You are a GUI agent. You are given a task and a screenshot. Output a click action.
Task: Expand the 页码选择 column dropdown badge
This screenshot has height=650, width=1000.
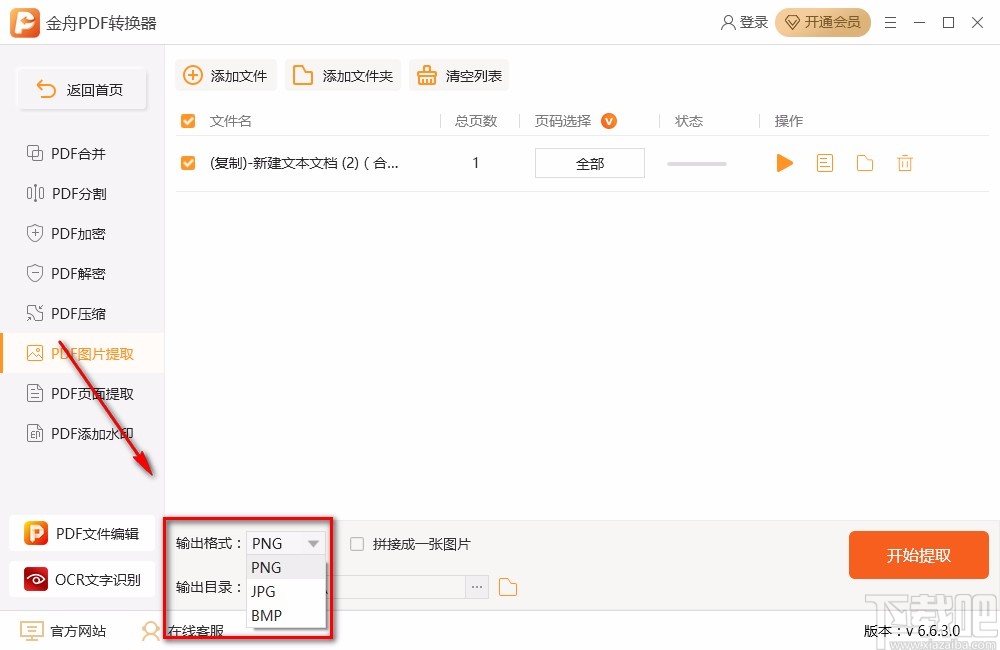(610, 120)
